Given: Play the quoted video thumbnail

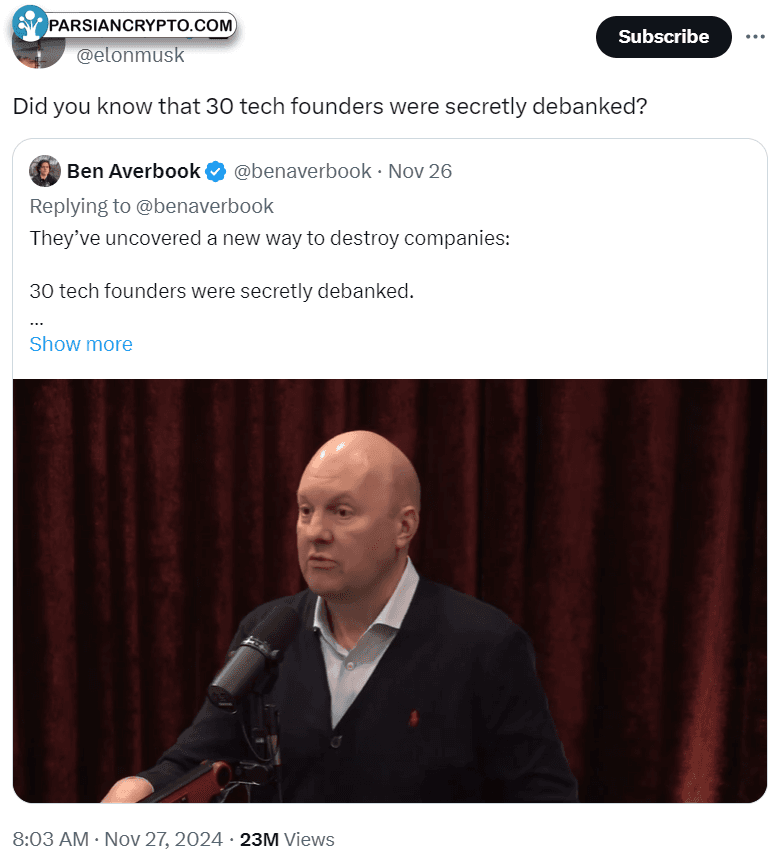Looking at the screenshot, I should pyautogui.click(x=389, y=591).
